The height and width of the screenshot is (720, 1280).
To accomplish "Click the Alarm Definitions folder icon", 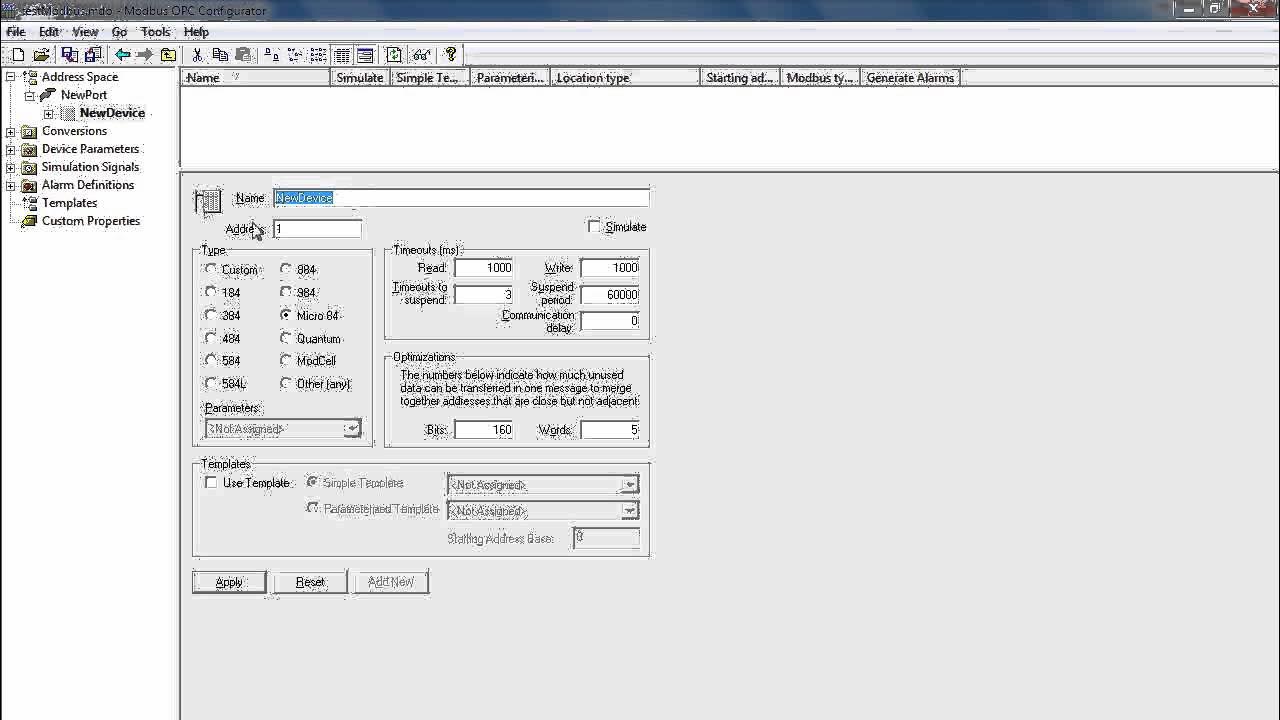I will pos(29,185).
